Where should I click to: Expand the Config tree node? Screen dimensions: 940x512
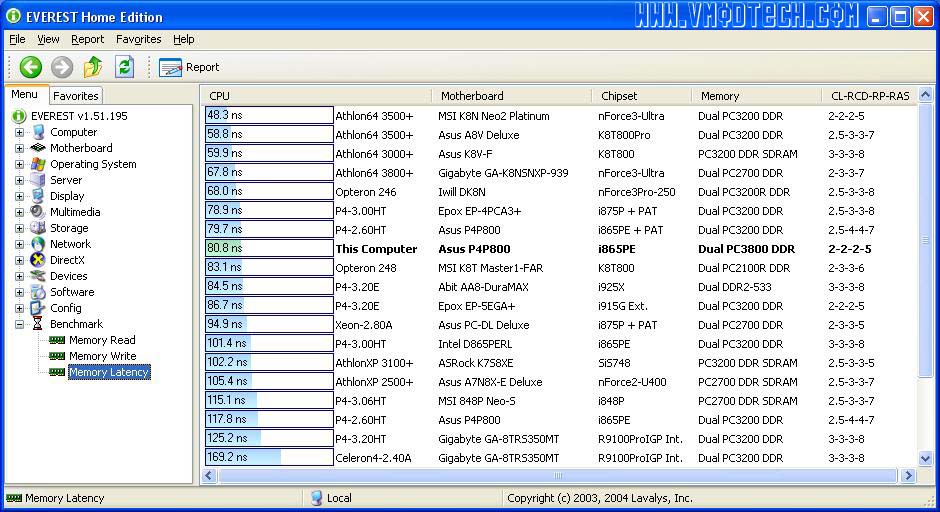[x=19, y=308]
